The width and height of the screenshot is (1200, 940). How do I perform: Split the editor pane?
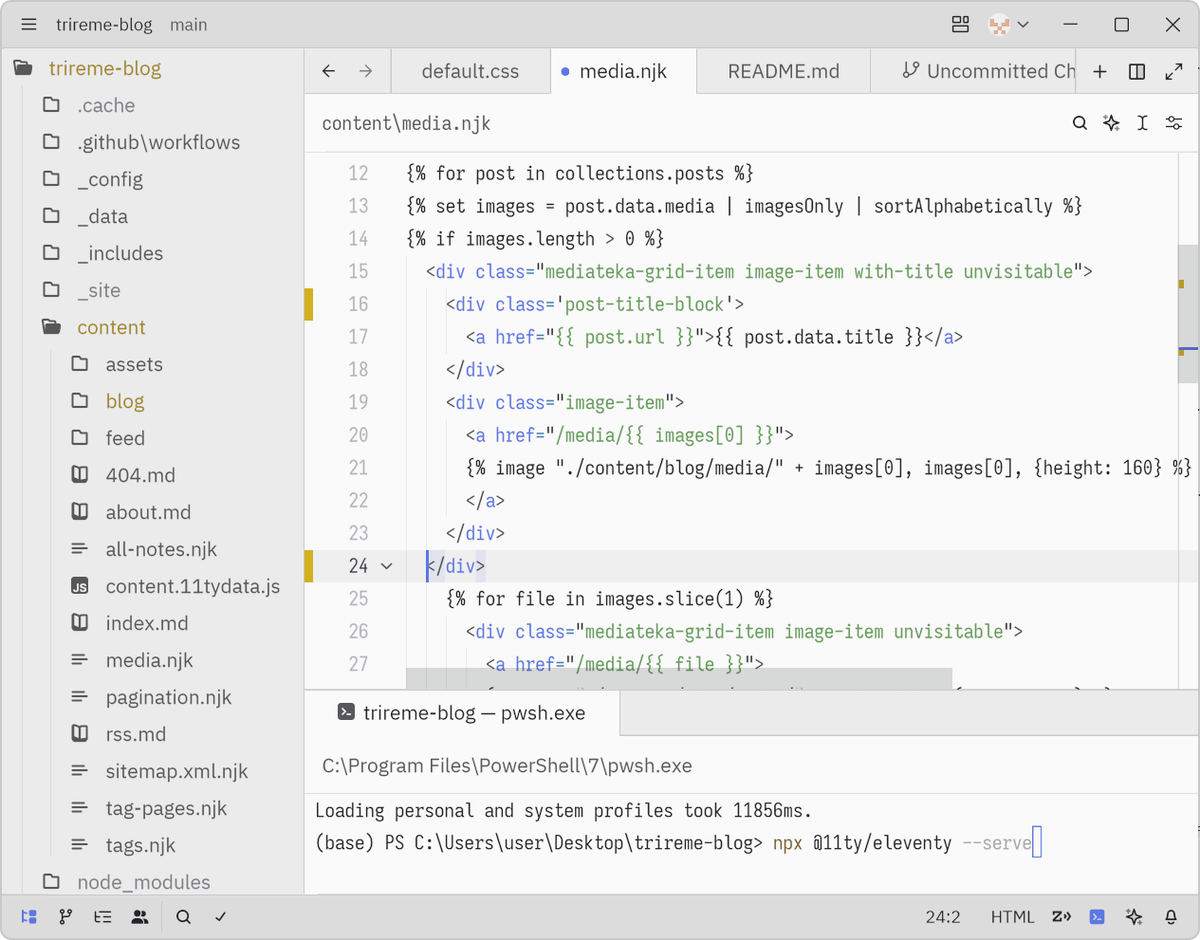point(1137,71)
